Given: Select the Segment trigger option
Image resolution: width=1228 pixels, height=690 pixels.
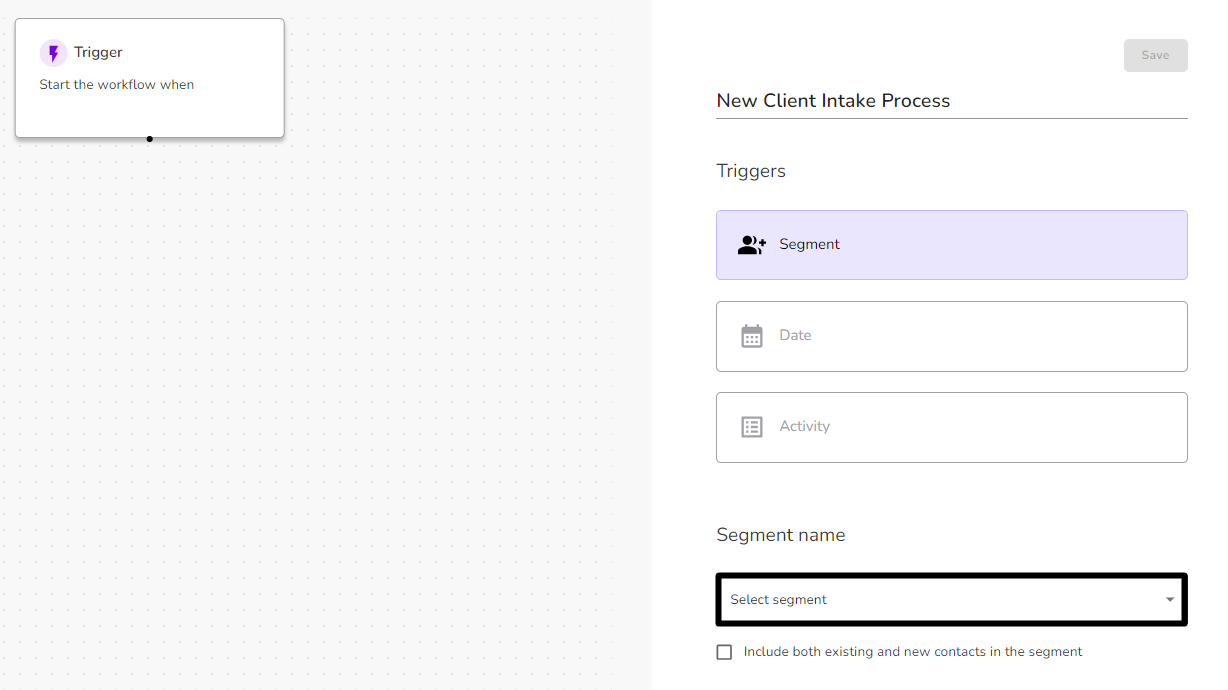Looking at the screenshot, I should coord(952,245).
